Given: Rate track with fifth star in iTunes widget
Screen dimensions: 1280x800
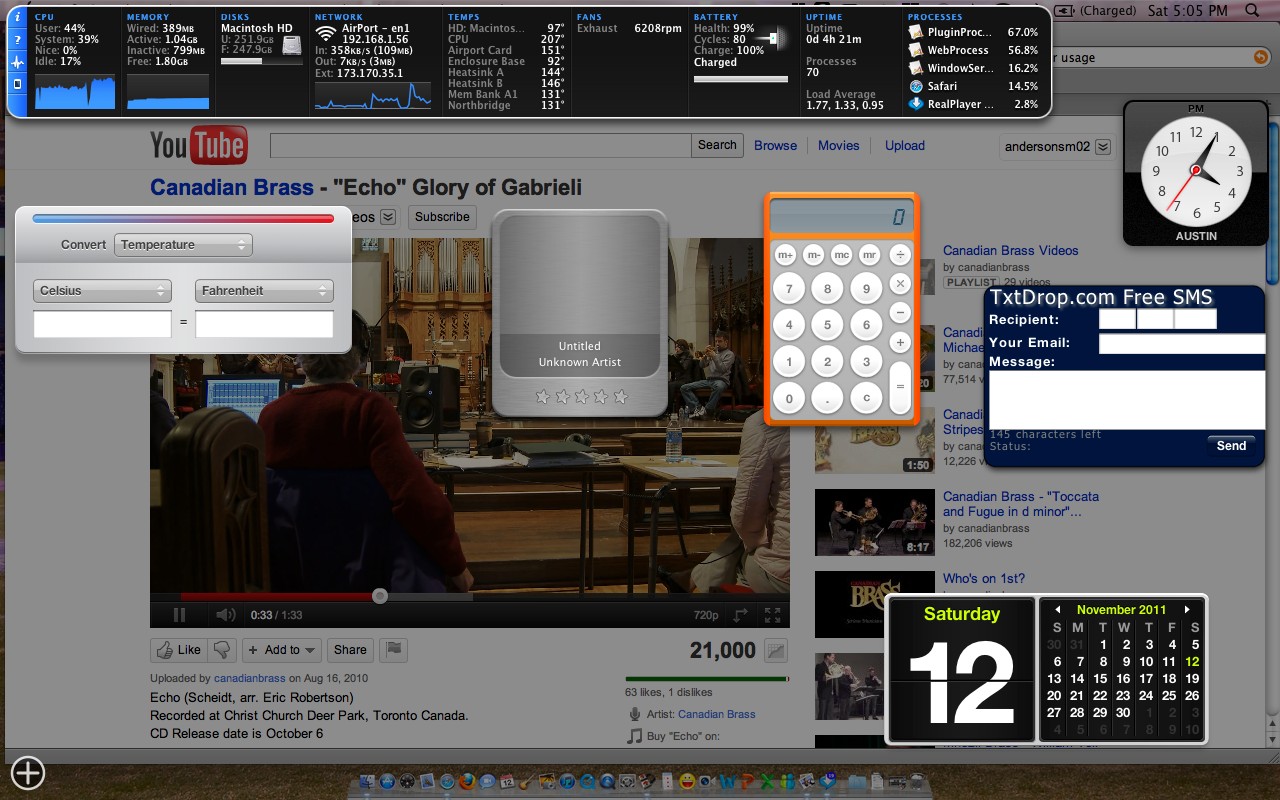Looking at the screenshot, I should pyautogui.click(x=620, y=397).
